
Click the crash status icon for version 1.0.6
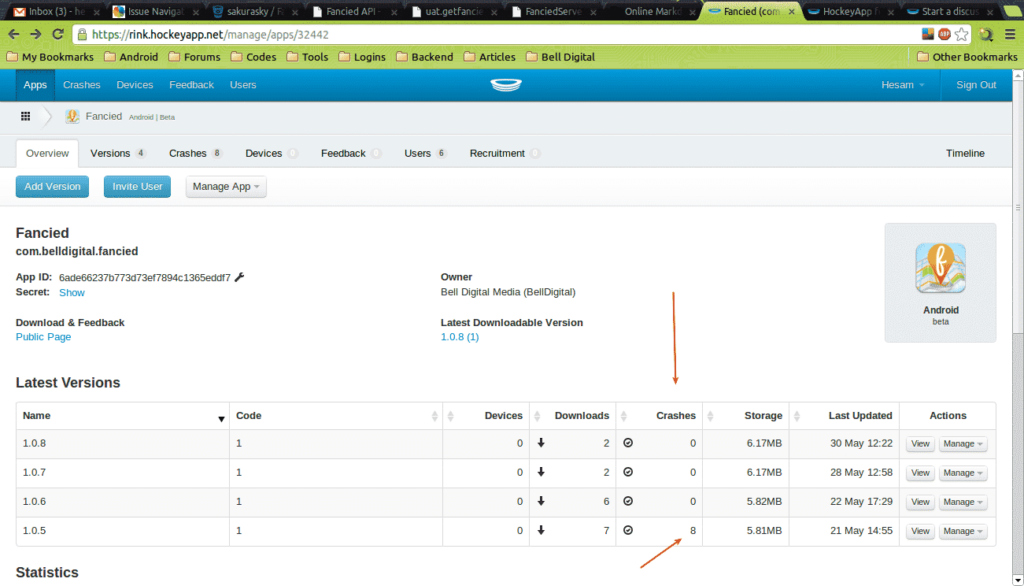628,501
